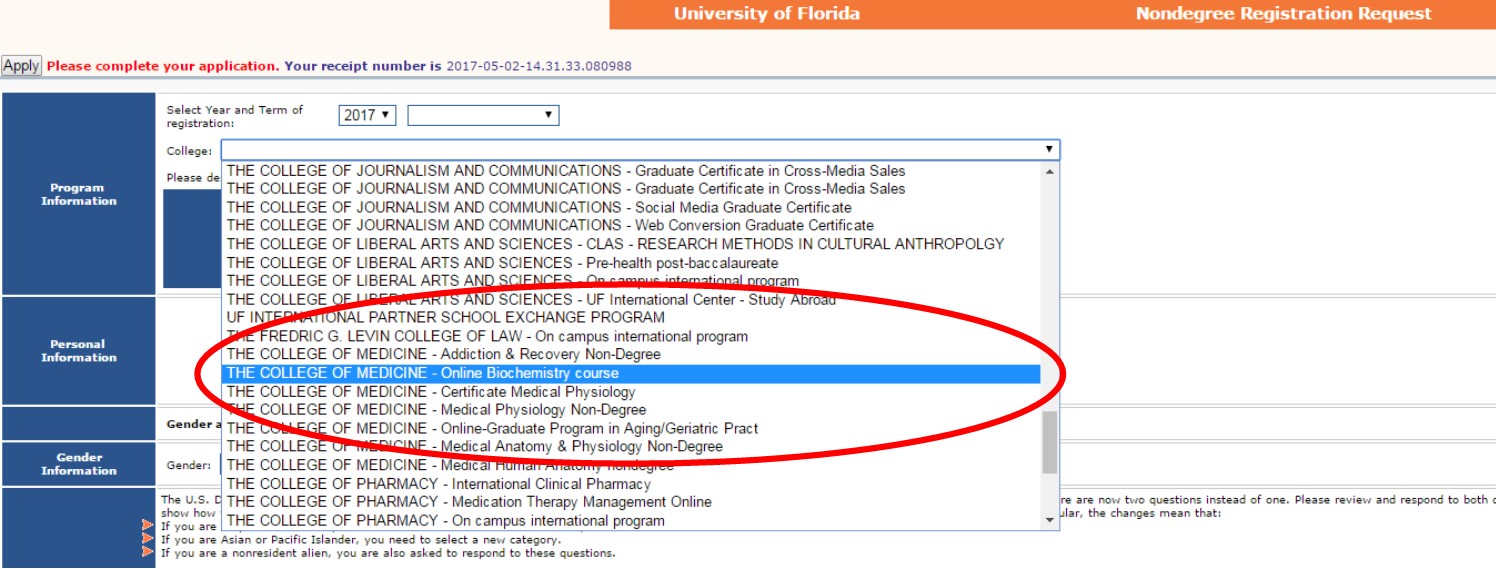Choose Medical Physiology Non-Degree option
The image size is (1496, 569).
pos(631,409)
